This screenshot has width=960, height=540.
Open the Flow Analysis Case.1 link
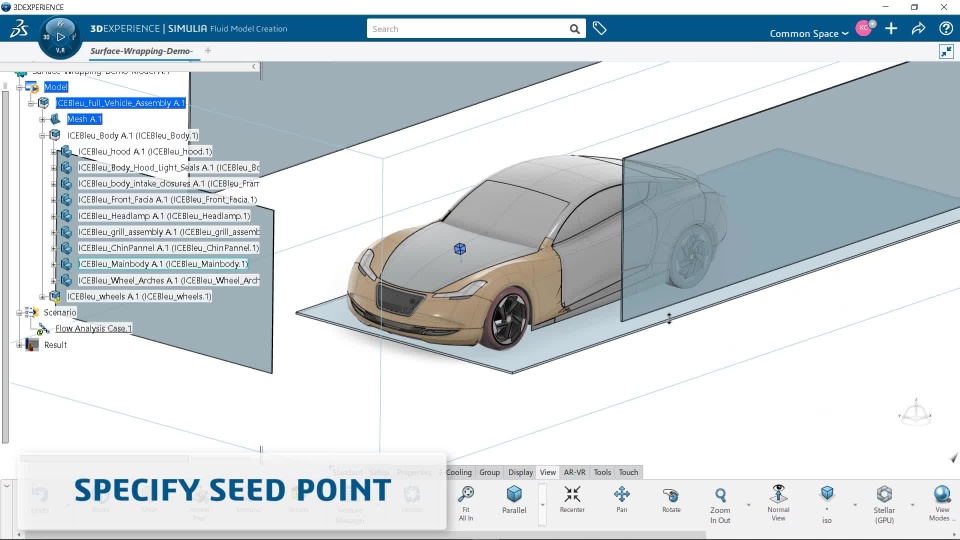click(93, 329)
